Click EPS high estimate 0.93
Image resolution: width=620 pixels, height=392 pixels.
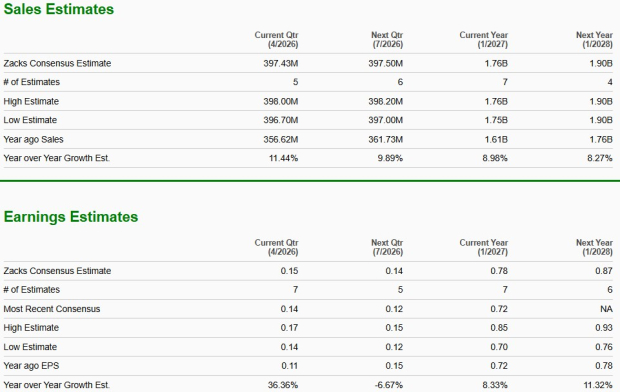pos(604,328)
